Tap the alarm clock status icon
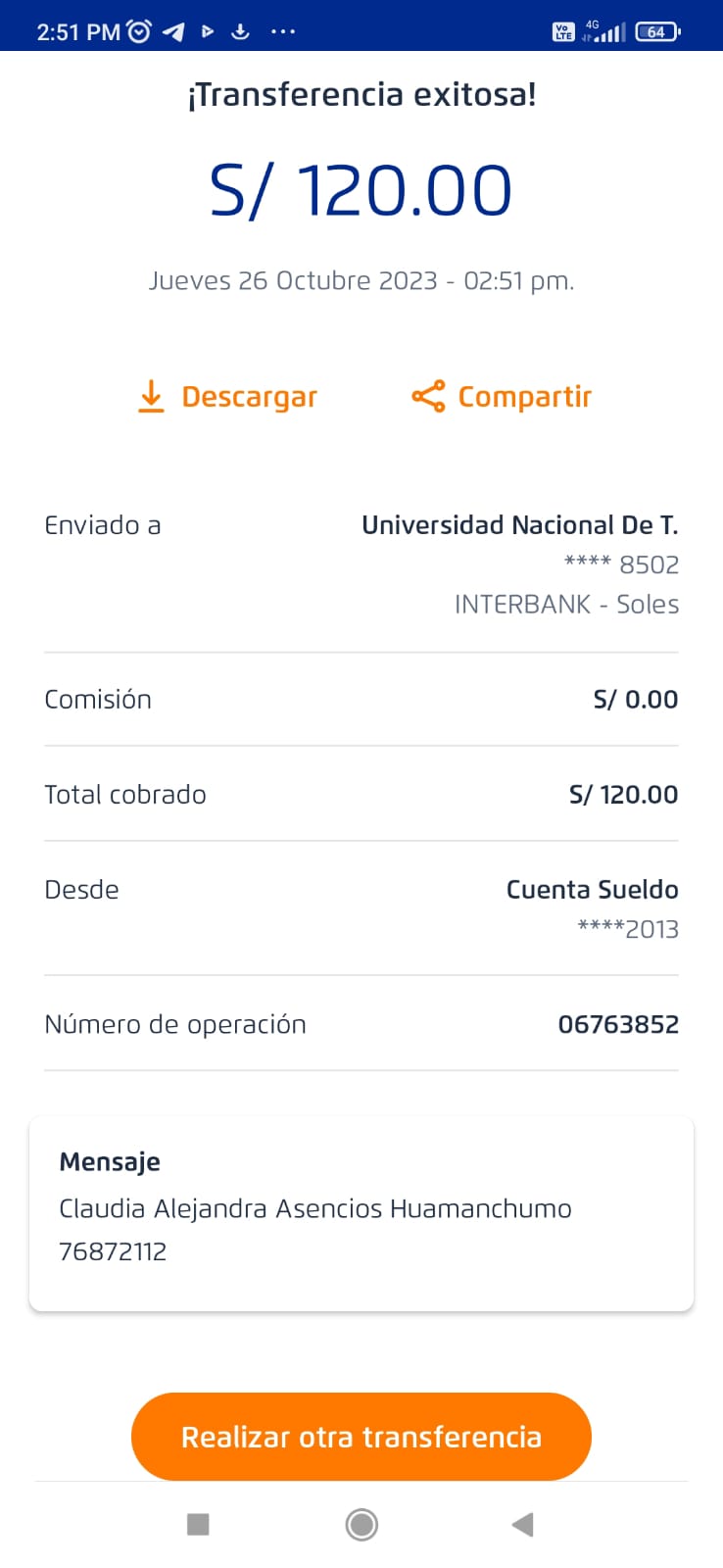The height and width of the screenshot is (1568, 723). coord(140,31)
